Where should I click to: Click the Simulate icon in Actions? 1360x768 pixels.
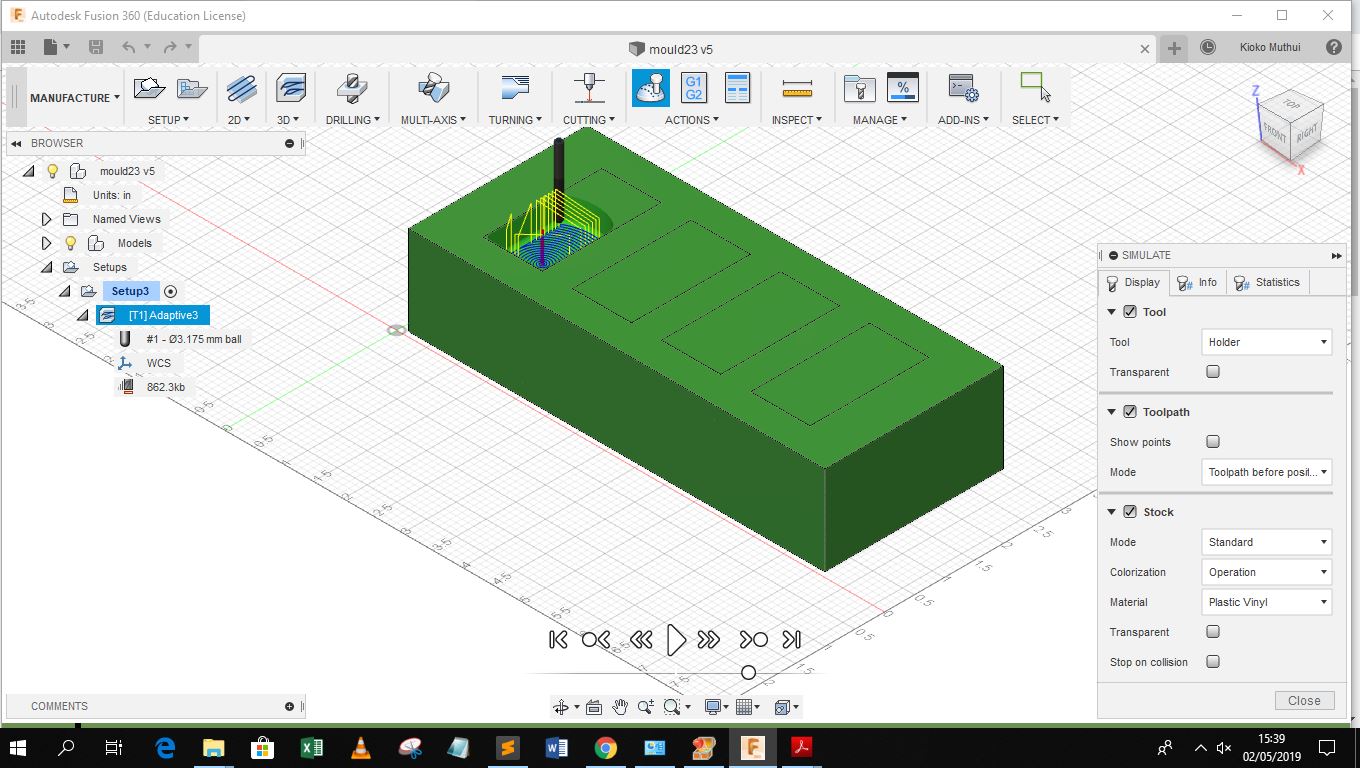pos(651,88)
